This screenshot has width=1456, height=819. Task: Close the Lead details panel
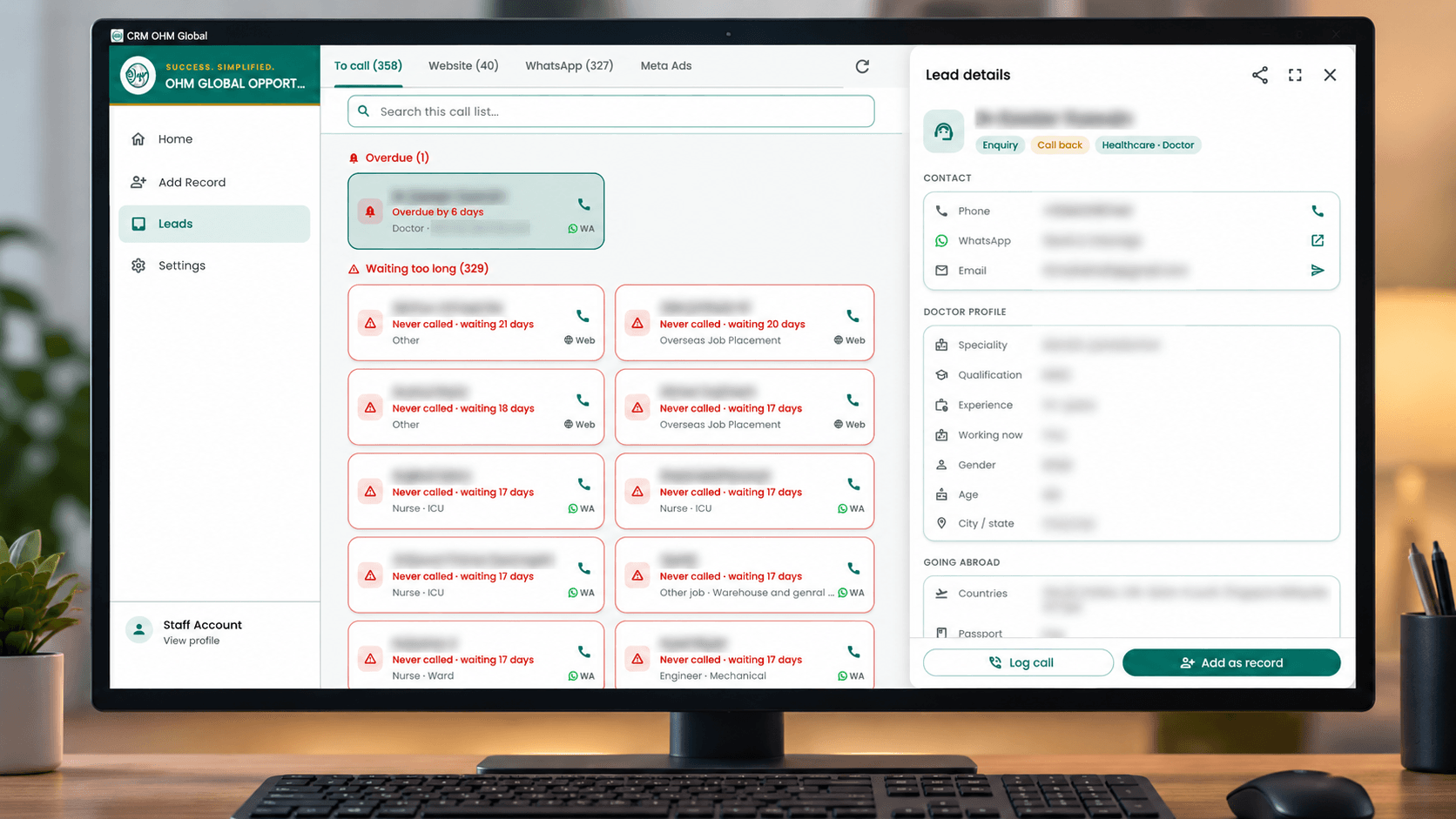1330,75
